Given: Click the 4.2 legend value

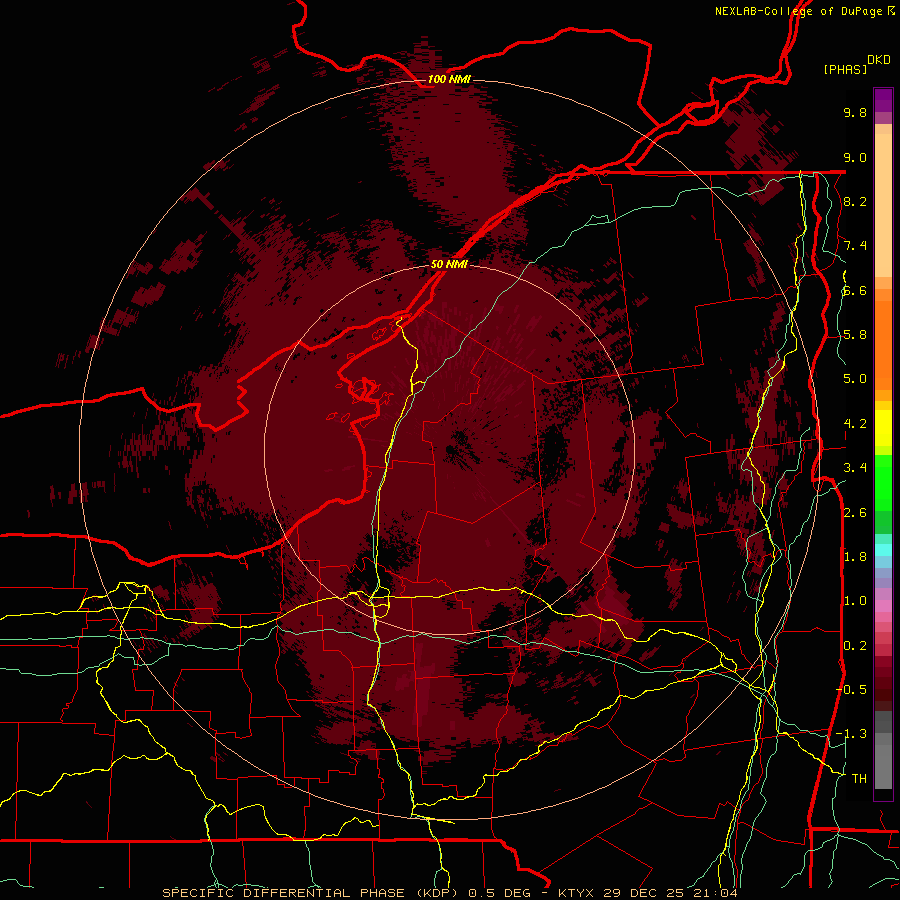Looking at the screenshot, I should [x=855, y=424].
